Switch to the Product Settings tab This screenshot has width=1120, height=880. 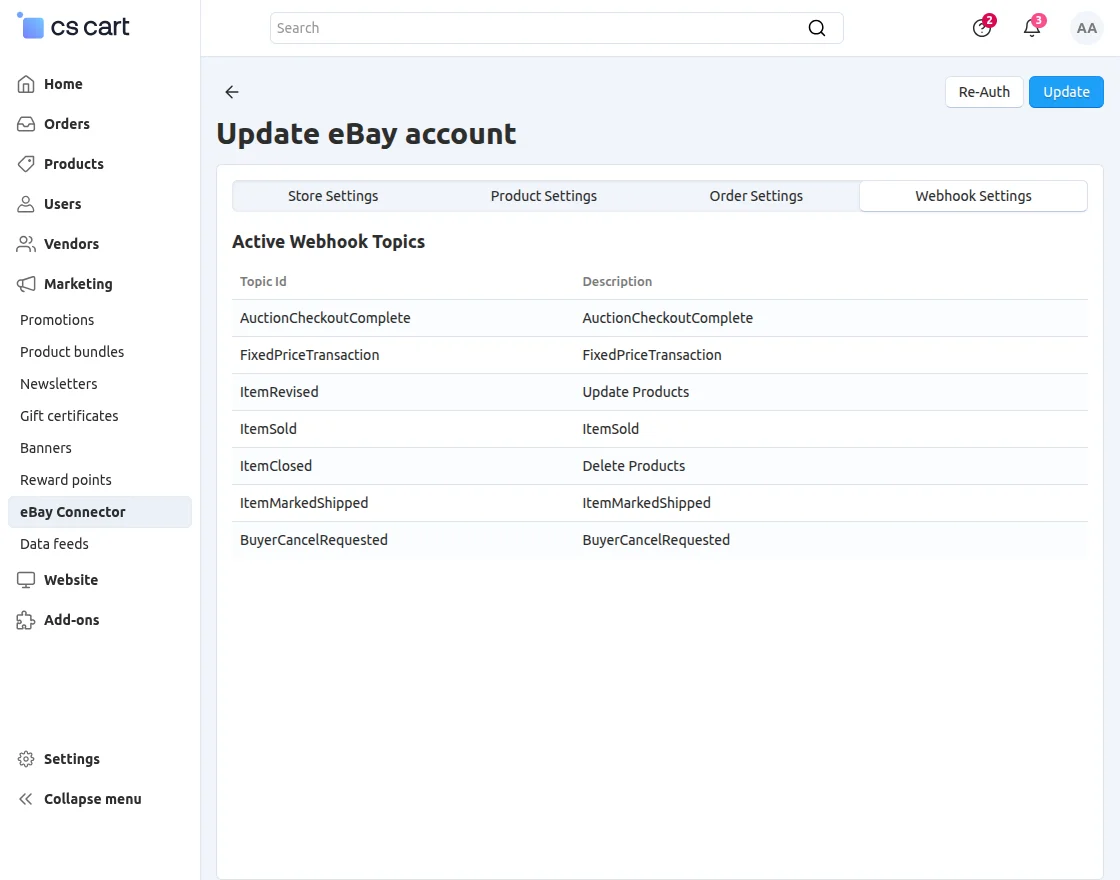coord(544,196)
